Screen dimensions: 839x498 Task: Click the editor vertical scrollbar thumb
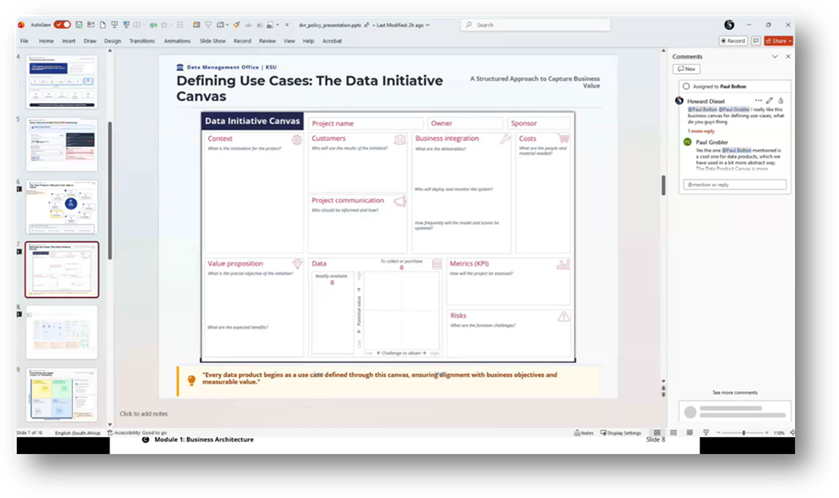point(663,186)
